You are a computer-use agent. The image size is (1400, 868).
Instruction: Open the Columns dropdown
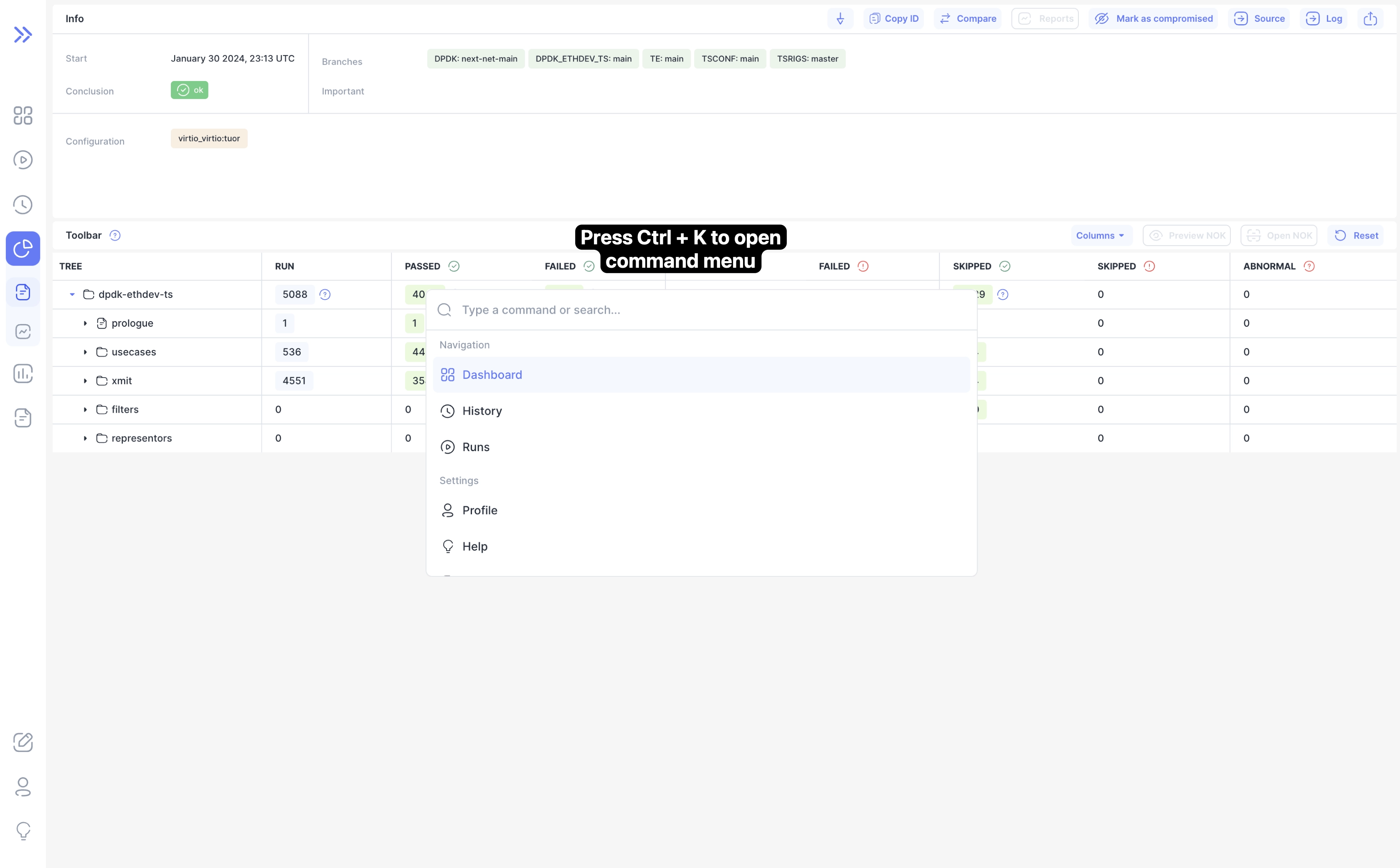click(1101, 235)
